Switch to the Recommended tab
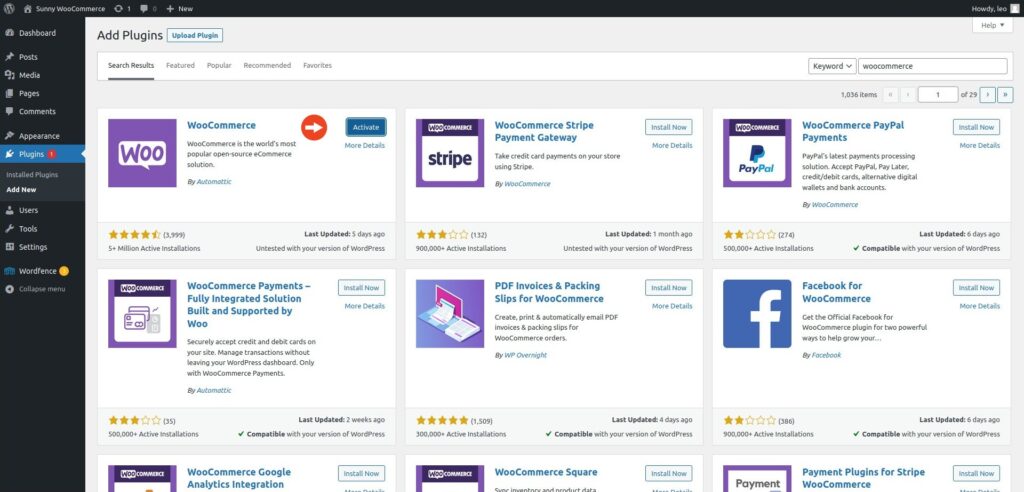The height and width of the screenshot is (492, 1024). coord(267,65)
